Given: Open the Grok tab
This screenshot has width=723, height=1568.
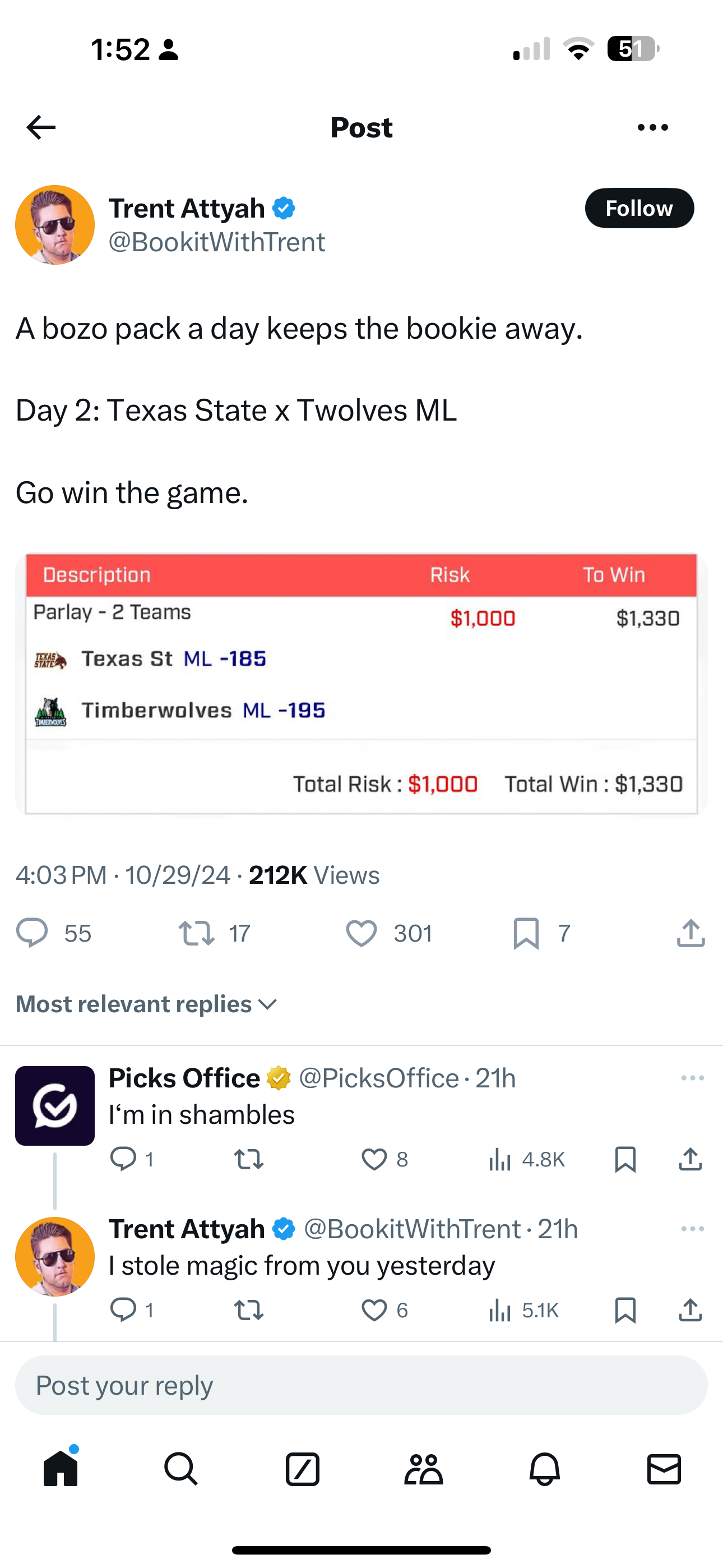Looking at the screenshot, I should click(303, 1469).
